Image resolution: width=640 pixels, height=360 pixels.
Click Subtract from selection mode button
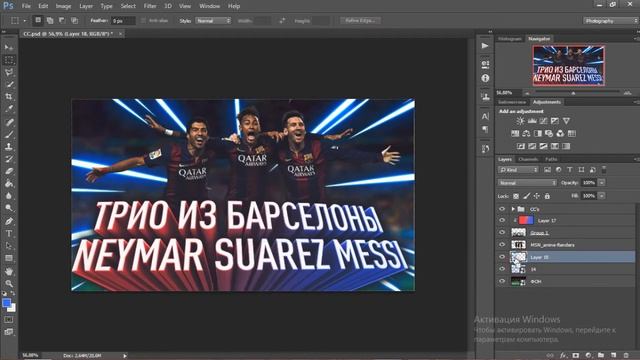tap(62, 20)
